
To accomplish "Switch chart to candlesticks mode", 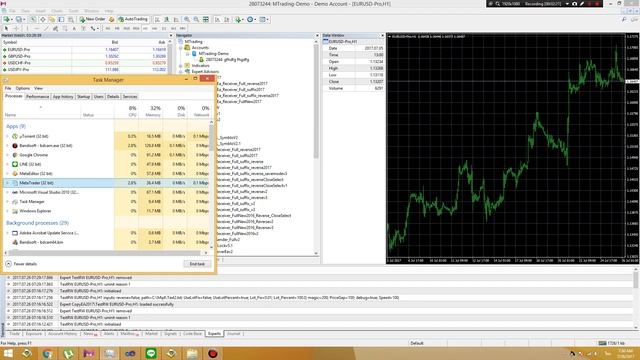I will click(166, 19).
